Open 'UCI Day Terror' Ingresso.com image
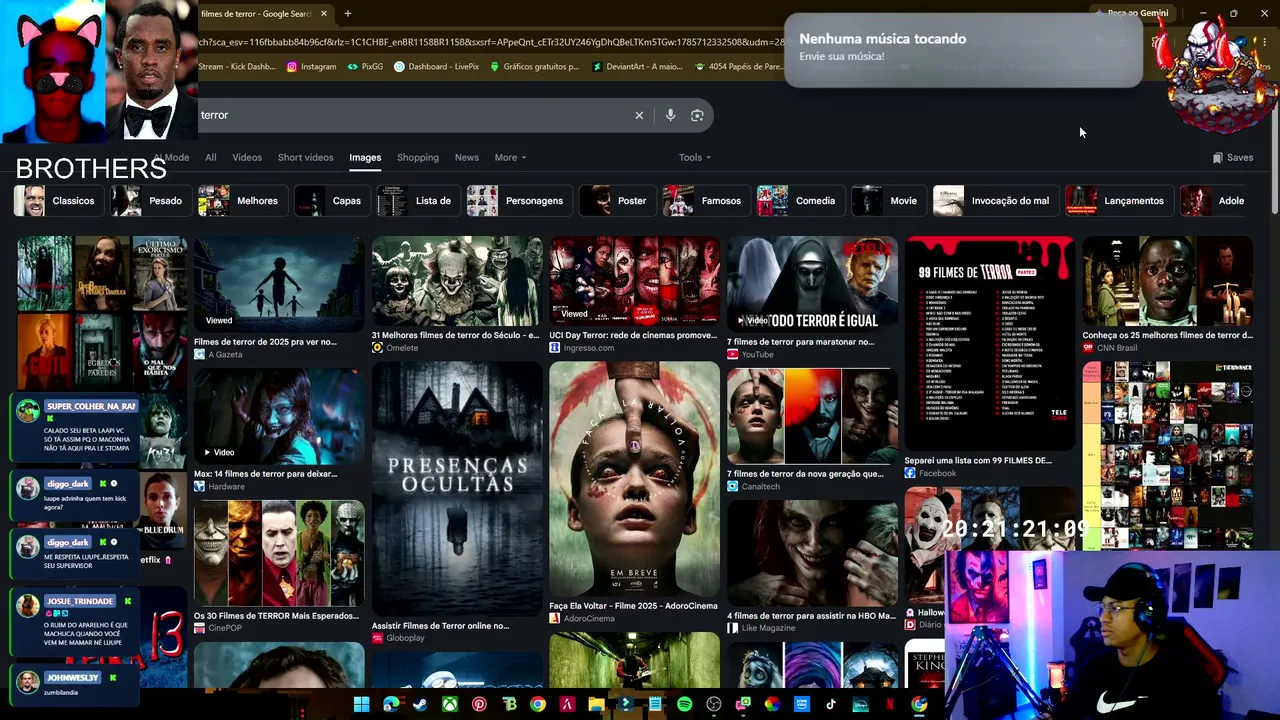1280x720 pixels. click(x=634, y=280)
